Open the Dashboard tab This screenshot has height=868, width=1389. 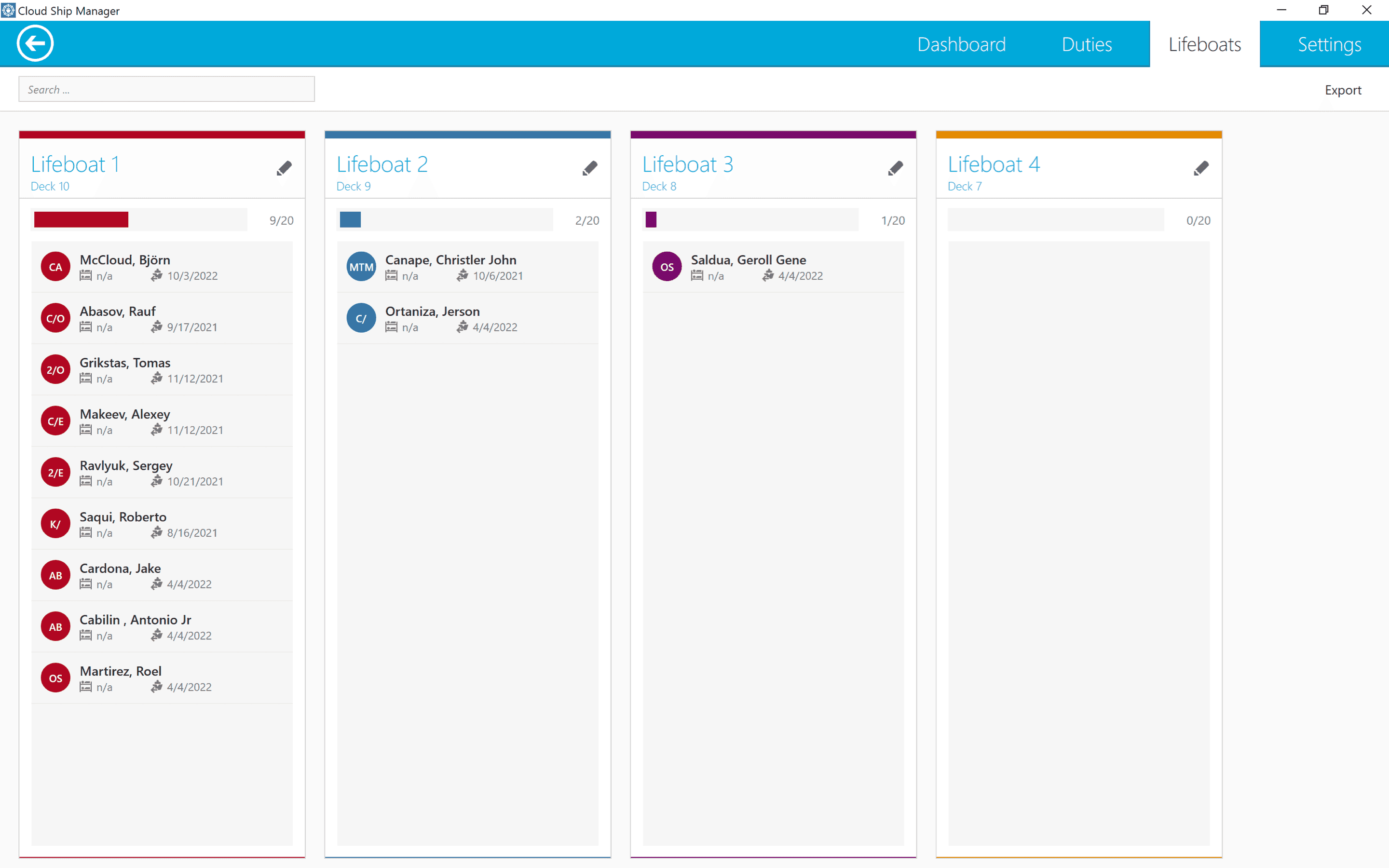(x=961, y=44)
